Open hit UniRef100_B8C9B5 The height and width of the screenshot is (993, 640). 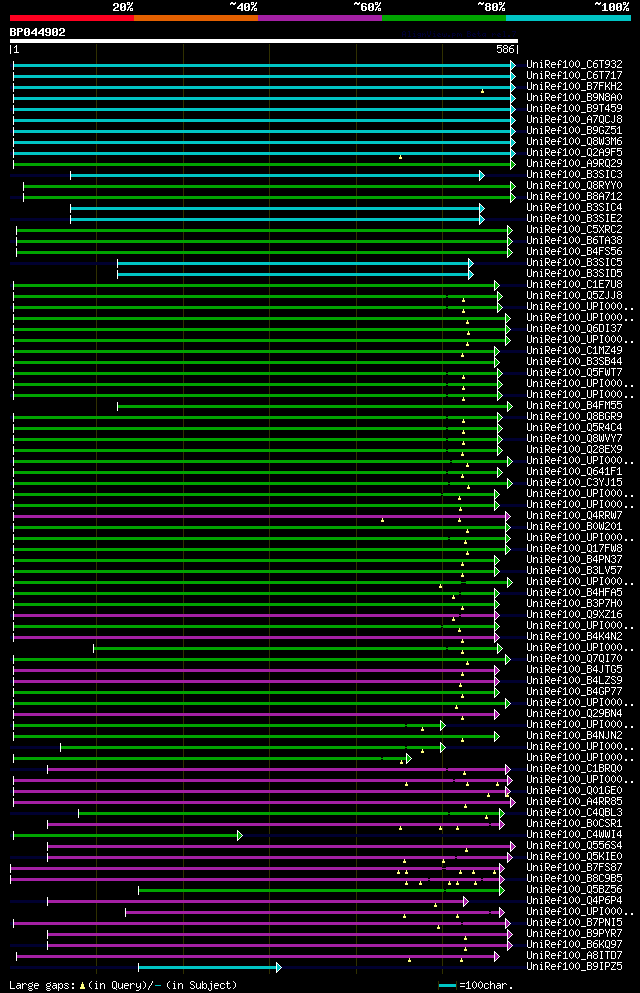pyautogui.click(x=574, y=879)
